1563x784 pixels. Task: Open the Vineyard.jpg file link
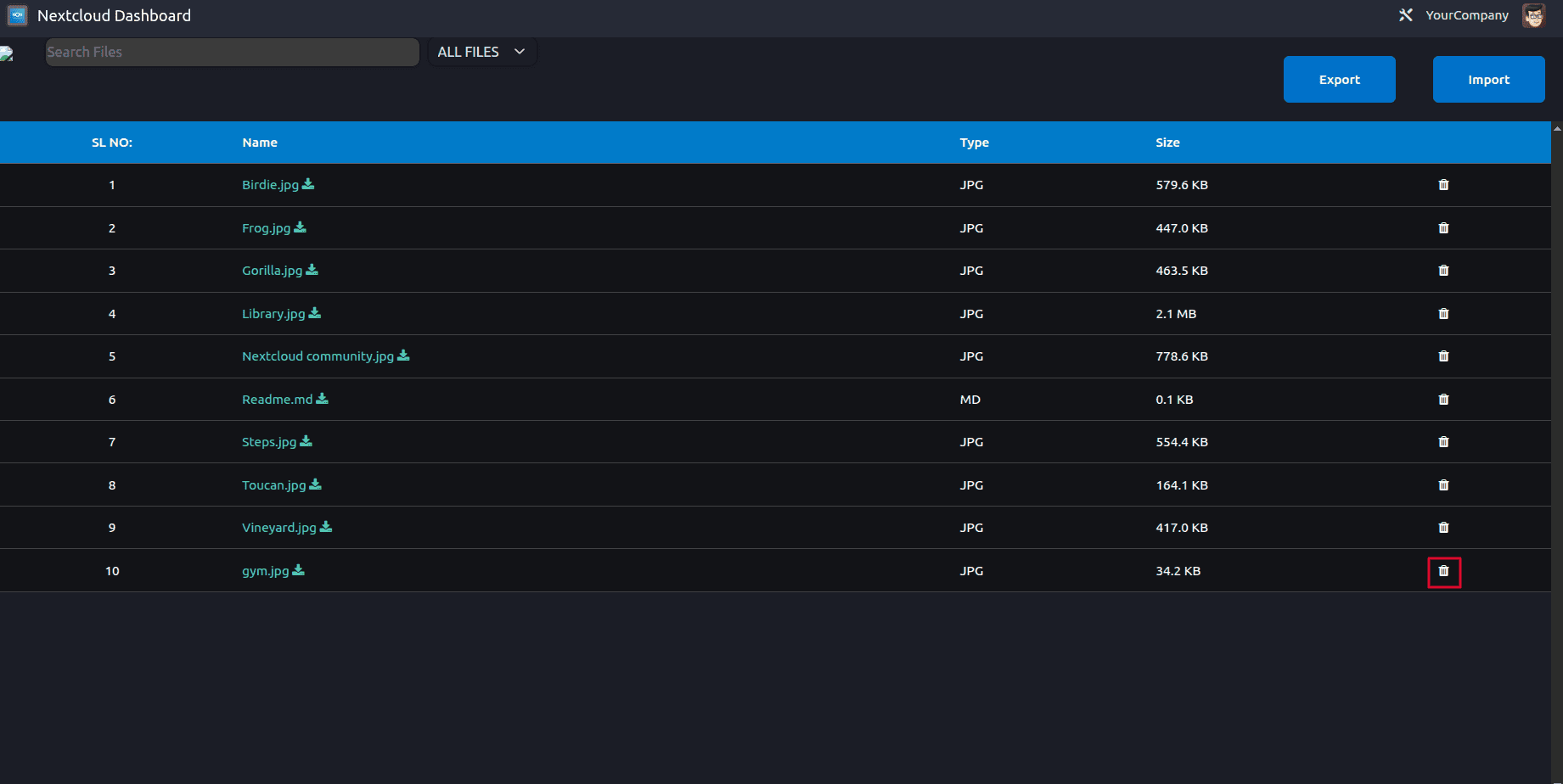278,528
